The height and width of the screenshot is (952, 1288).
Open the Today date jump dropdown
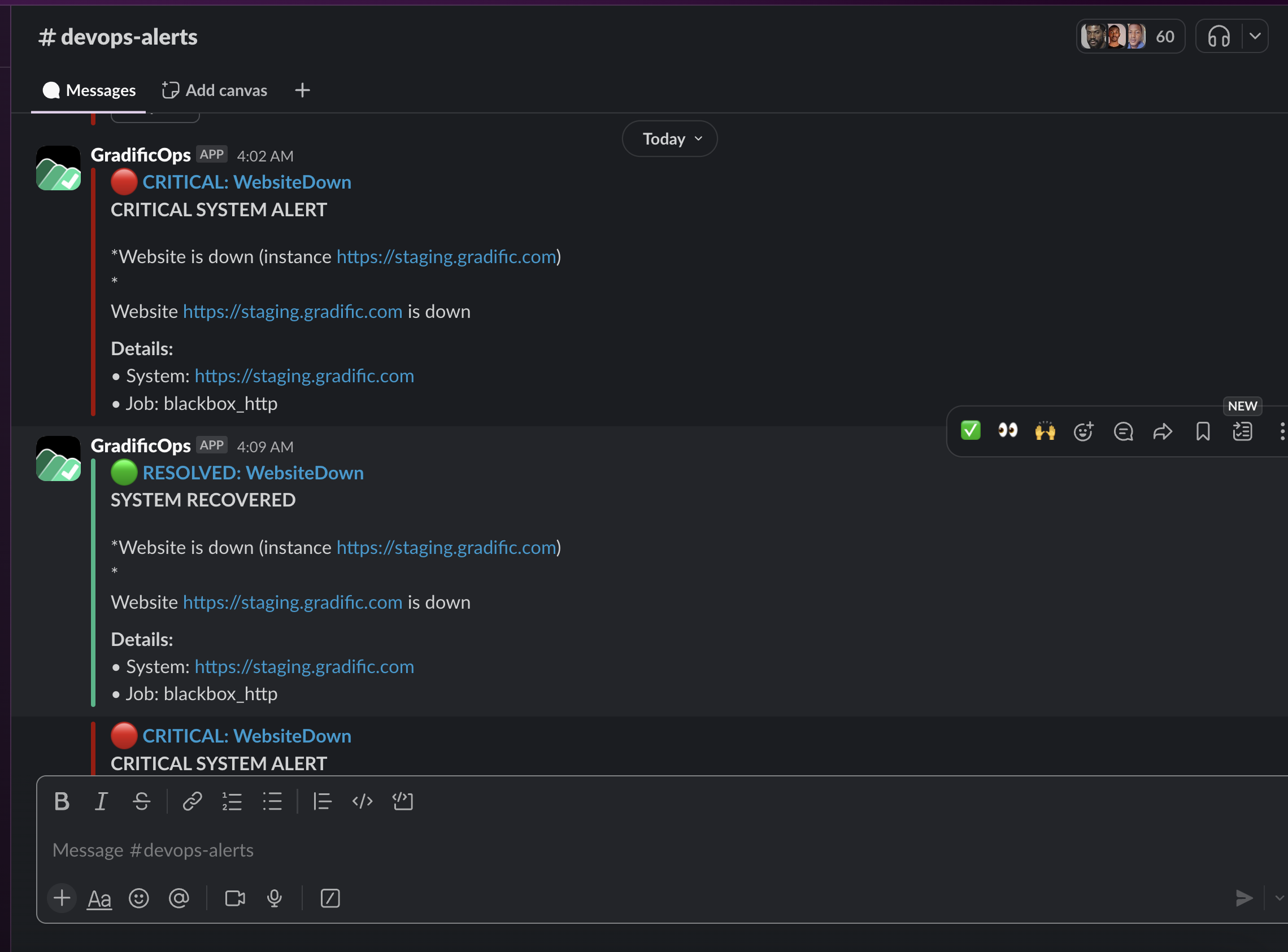(669, 139)
